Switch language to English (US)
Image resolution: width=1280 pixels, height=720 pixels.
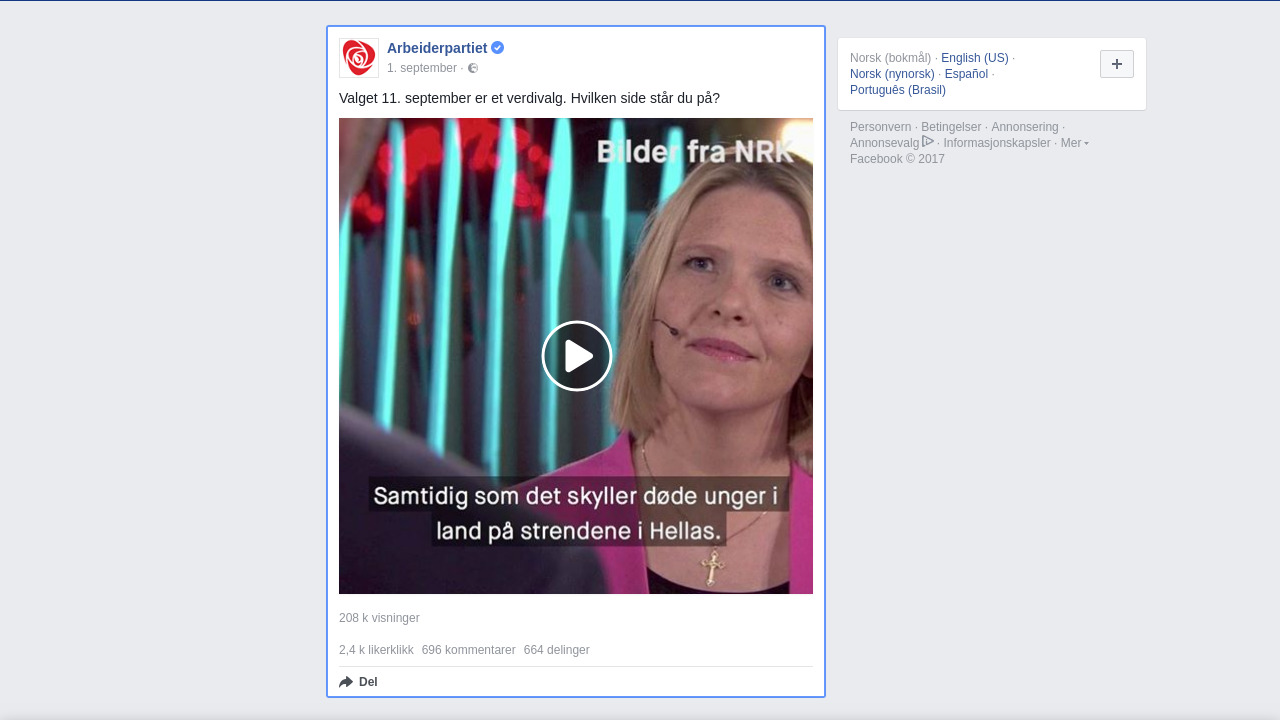point(975,58)
